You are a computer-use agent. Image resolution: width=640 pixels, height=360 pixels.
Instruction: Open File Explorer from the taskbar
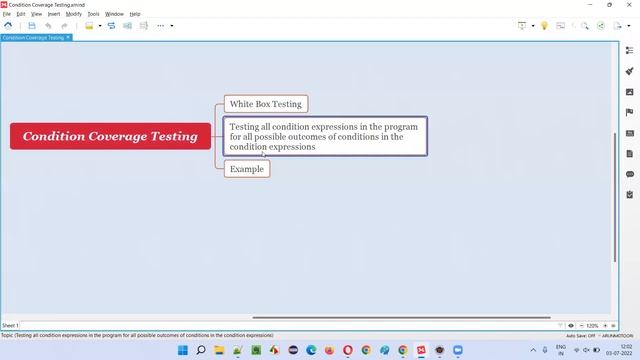pyautogui.click(x=219, y=350)
